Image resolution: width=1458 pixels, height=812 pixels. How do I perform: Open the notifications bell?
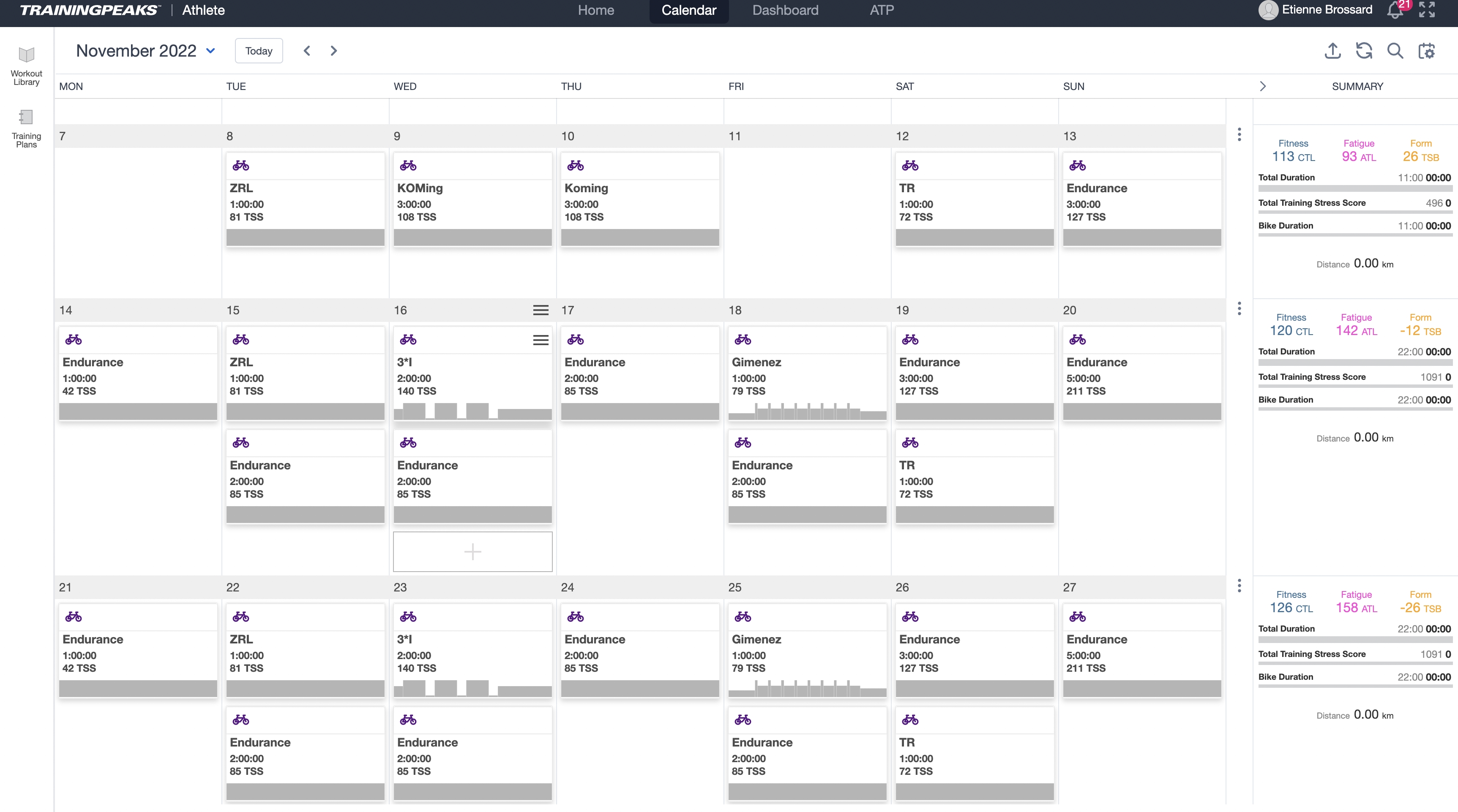[x=1395, y=10]
